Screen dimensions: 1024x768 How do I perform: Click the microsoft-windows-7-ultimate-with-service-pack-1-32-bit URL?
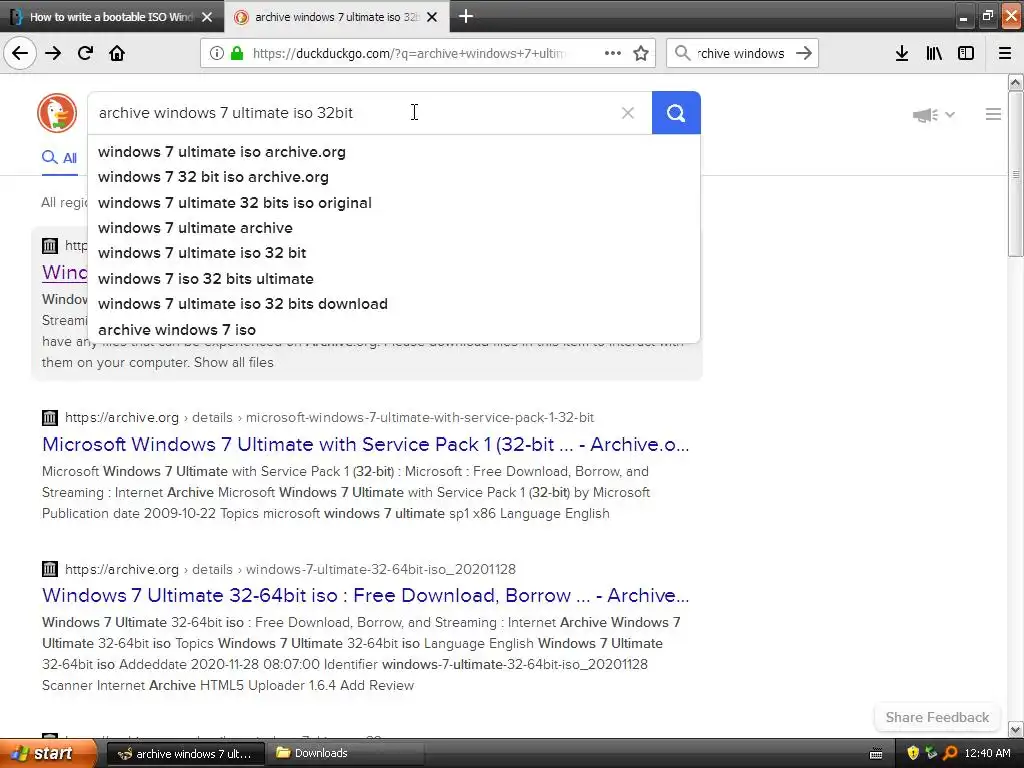click(329, 417)
